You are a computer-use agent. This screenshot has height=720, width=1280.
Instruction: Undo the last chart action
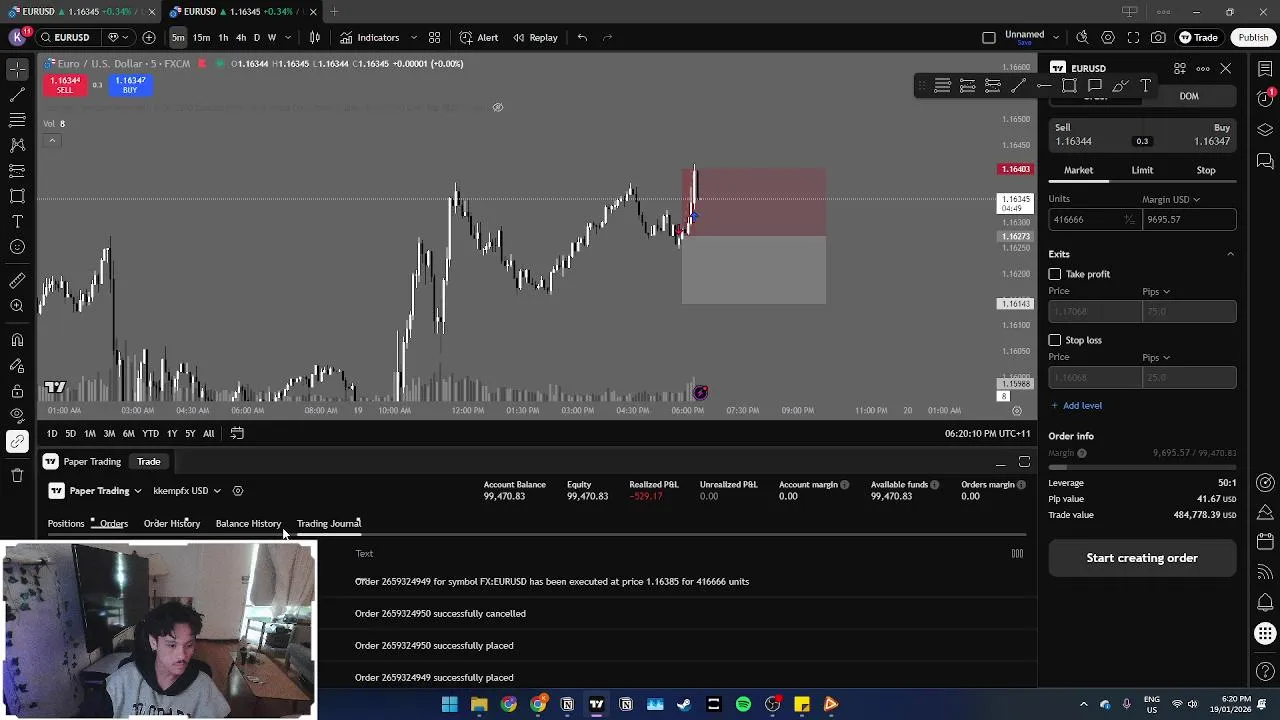[x=582, y=37]
